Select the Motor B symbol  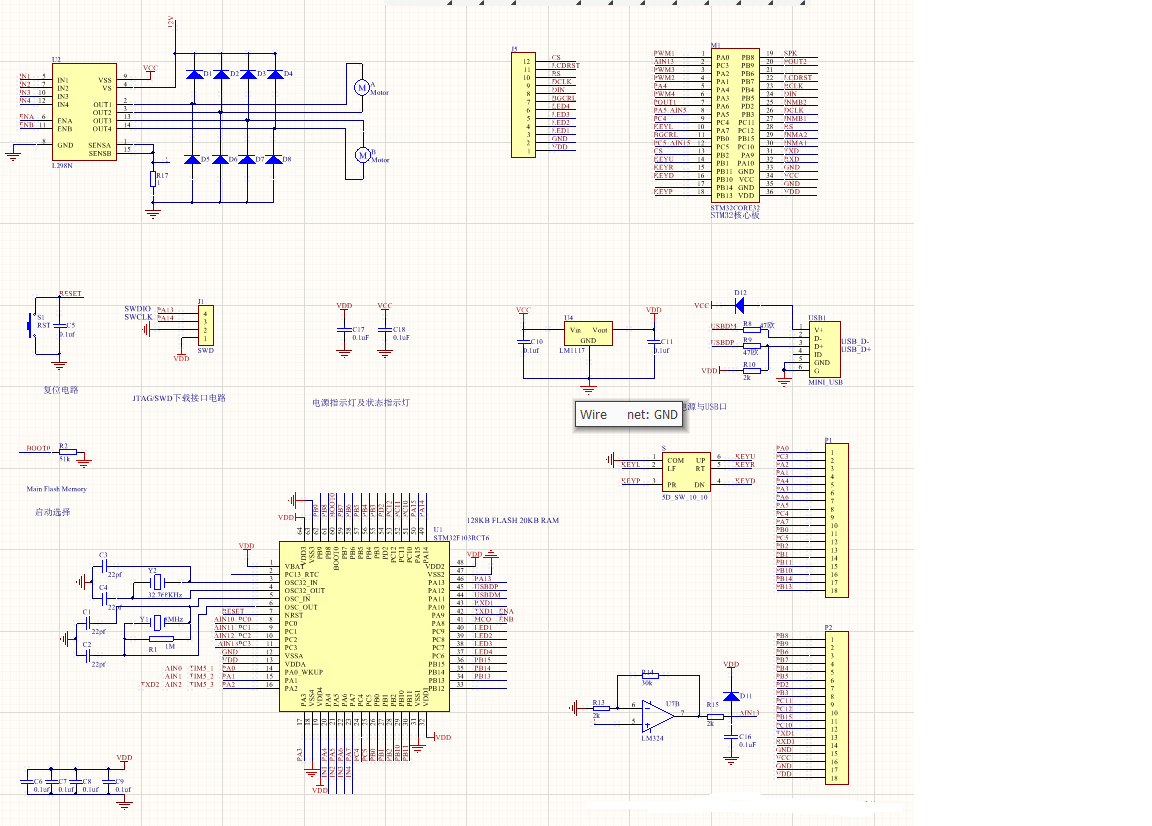click(x=362, y=155)
